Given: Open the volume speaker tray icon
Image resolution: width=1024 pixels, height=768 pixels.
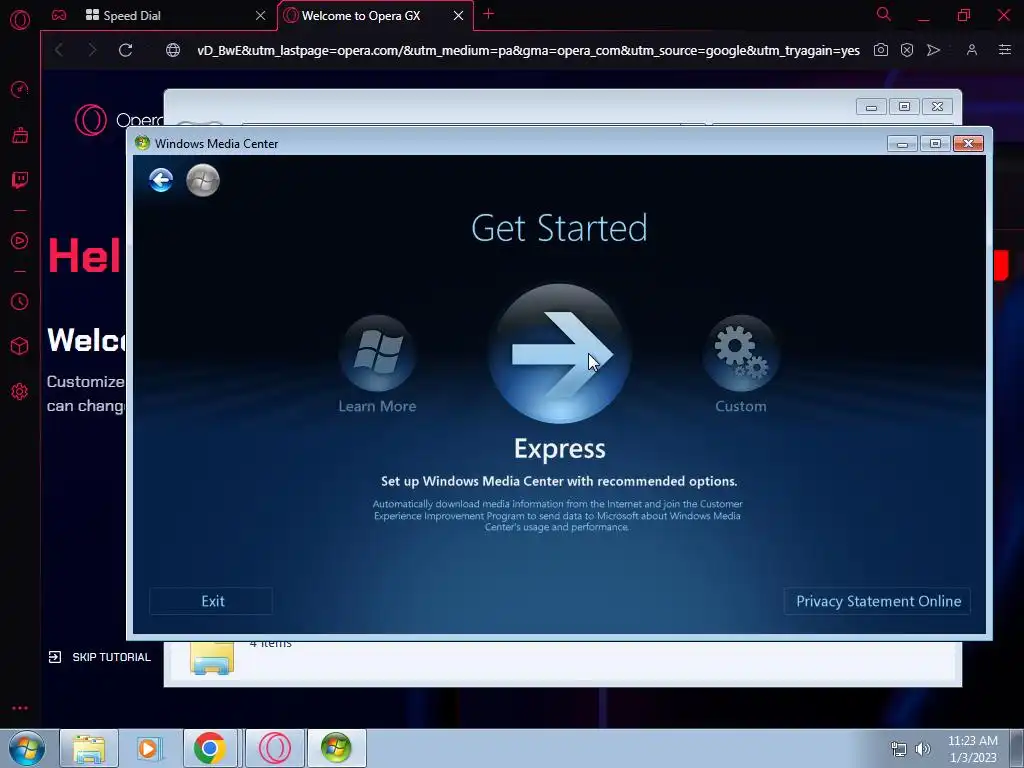Looking at the screenshot, I should (923, 749).
